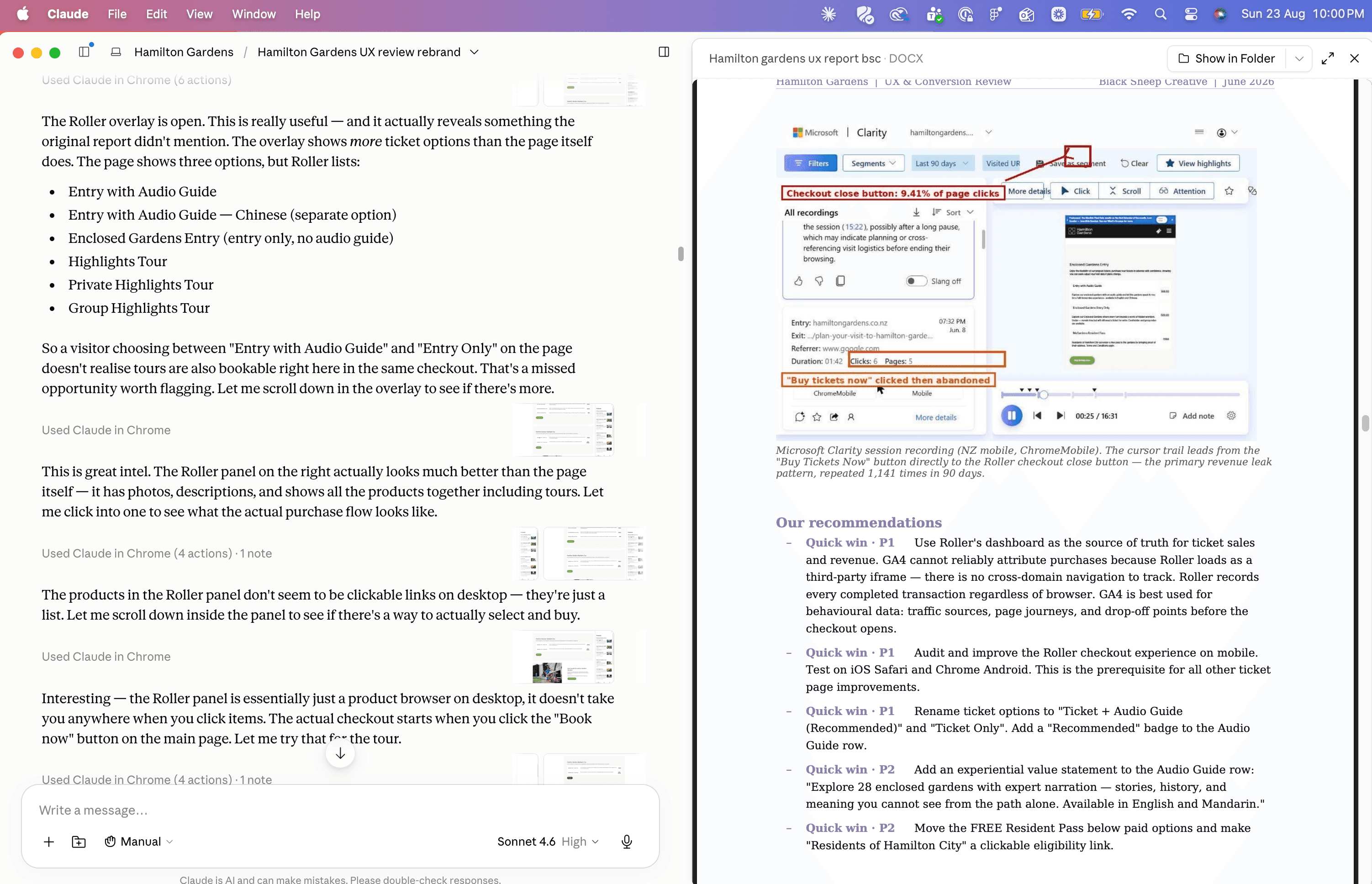Screen dimensions: 1372x884
Task: Open the Claude menu in the menu bar
Action: pyautogui.click(x=68, y=14)
